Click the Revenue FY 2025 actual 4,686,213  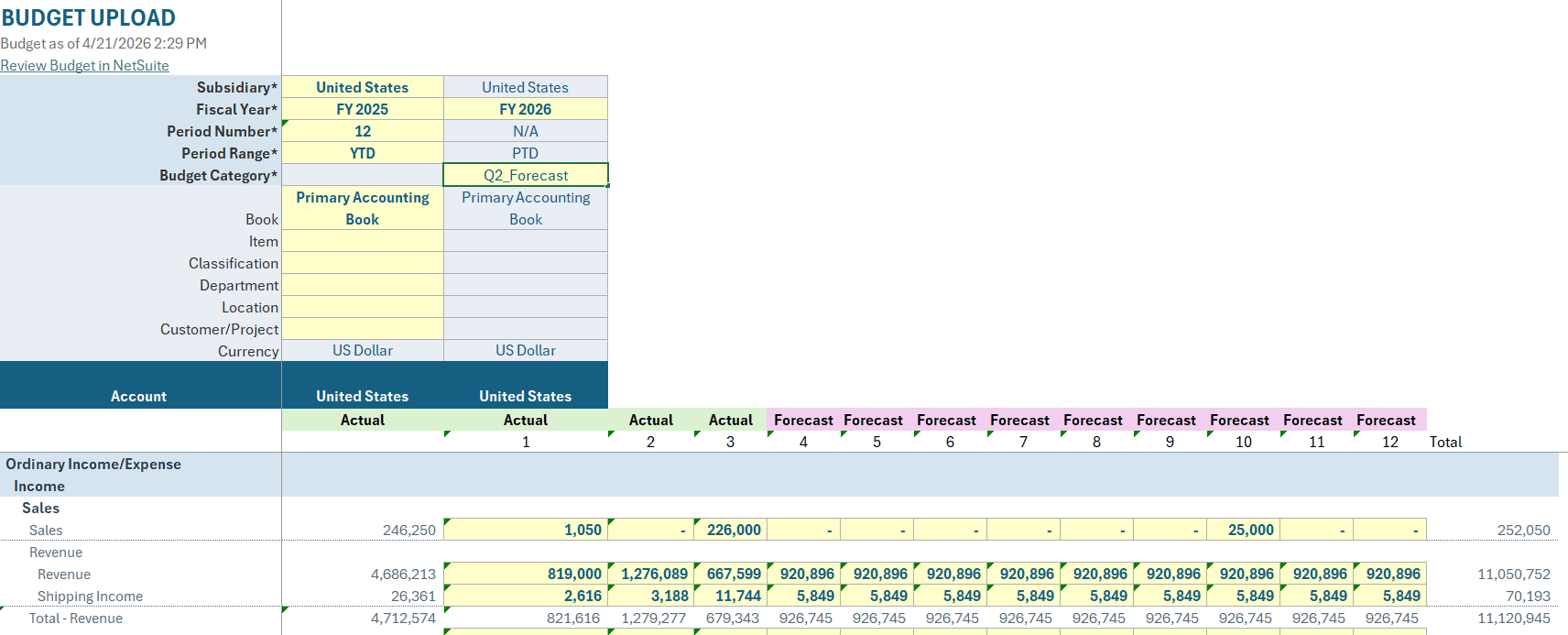pos(403,574)
